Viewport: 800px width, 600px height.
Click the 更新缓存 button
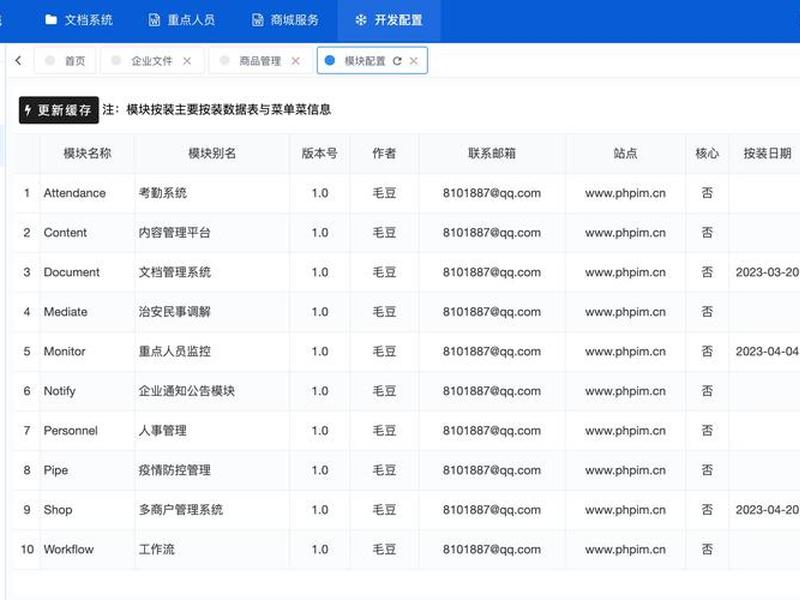click(59, 110)
